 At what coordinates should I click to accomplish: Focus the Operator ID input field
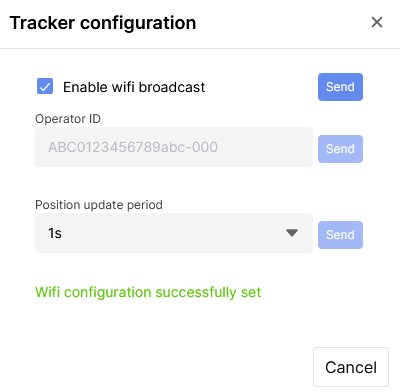(x=174, y=147)
